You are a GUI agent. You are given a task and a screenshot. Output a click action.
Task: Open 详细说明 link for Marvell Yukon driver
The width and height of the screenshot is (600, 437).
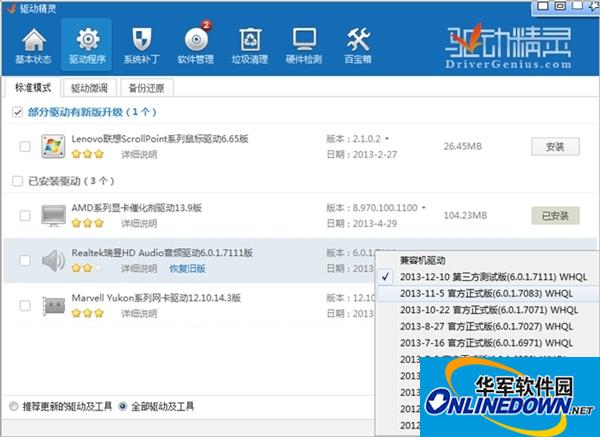click(139, 313)
